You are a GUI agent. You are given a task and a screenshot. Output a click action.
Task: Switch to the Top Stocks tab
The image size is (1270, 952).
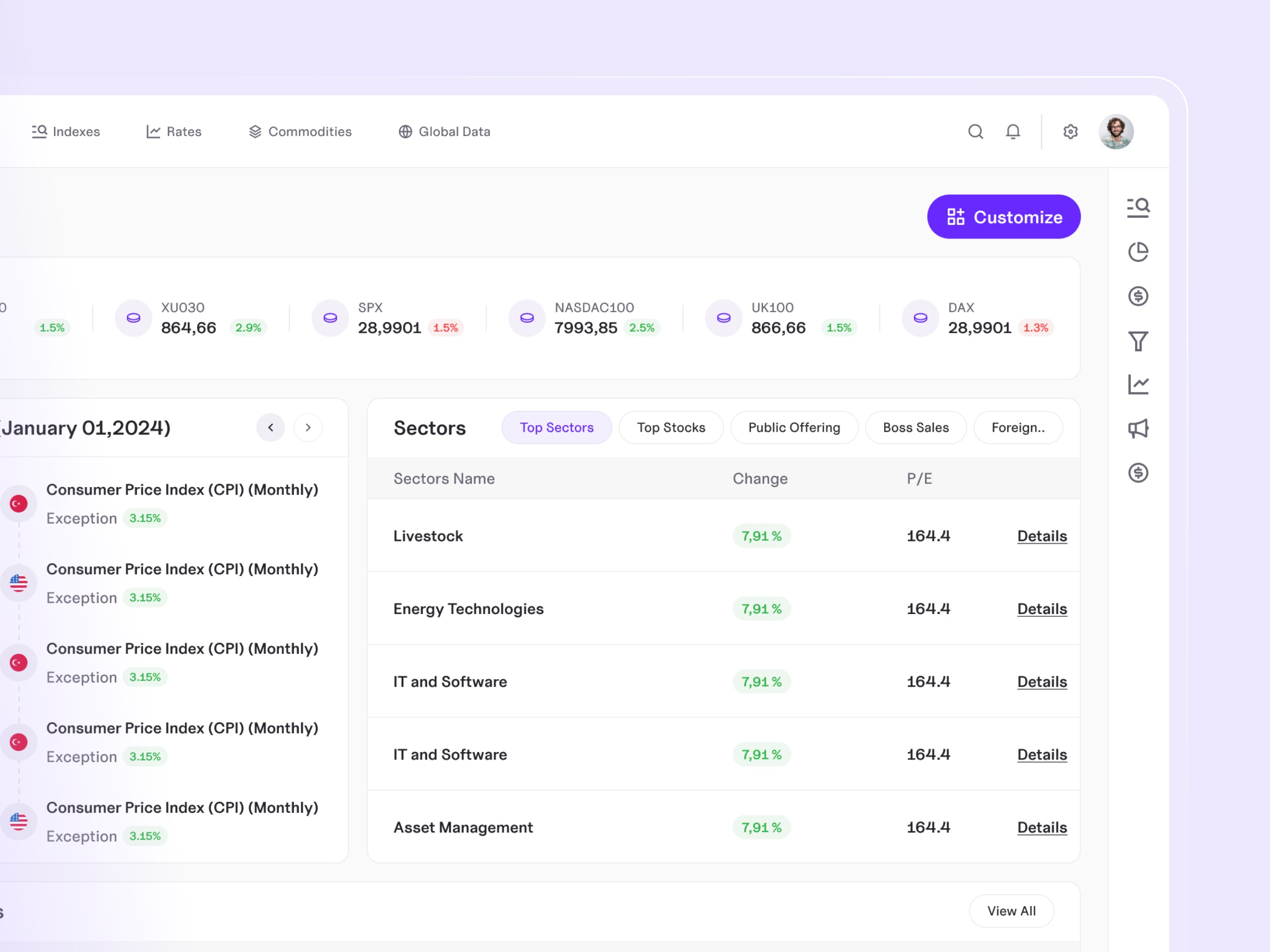[x=671, y=427]
